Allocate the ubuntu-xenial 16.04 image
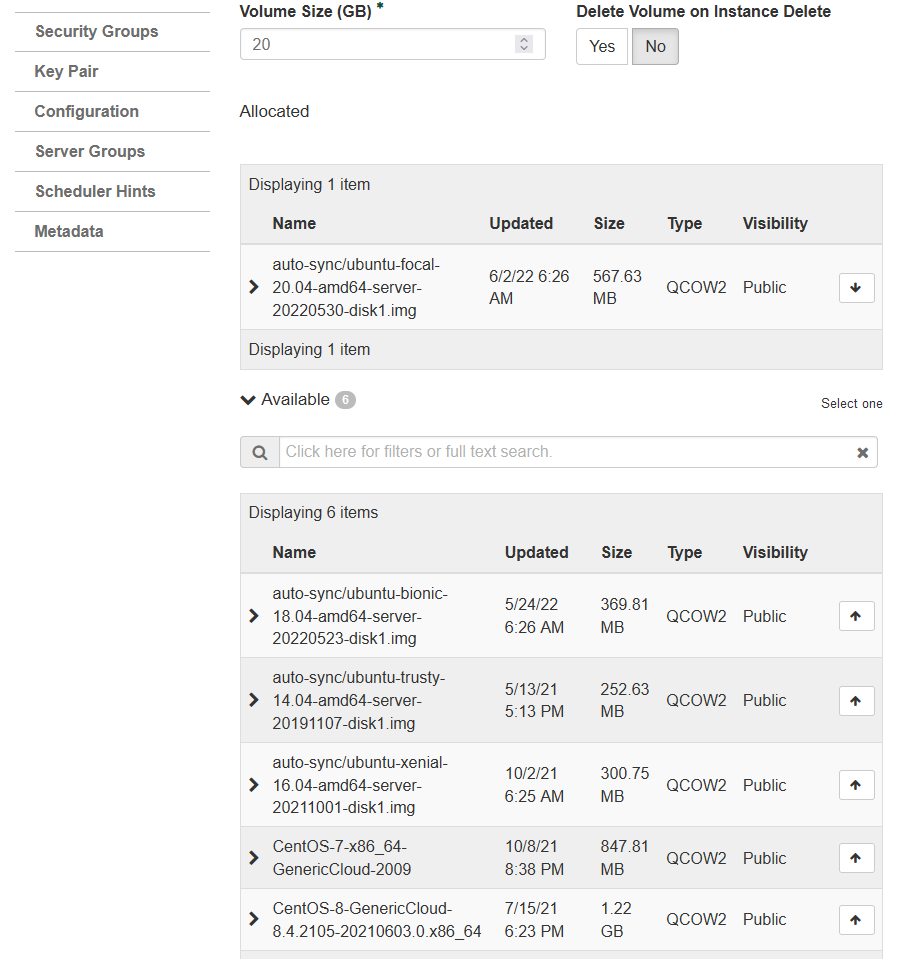 point(856,785)
